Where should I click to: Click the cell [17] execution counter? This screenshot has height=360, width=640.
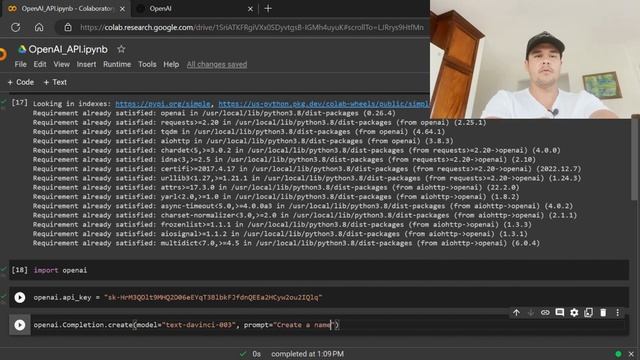(x=20, y=102)
